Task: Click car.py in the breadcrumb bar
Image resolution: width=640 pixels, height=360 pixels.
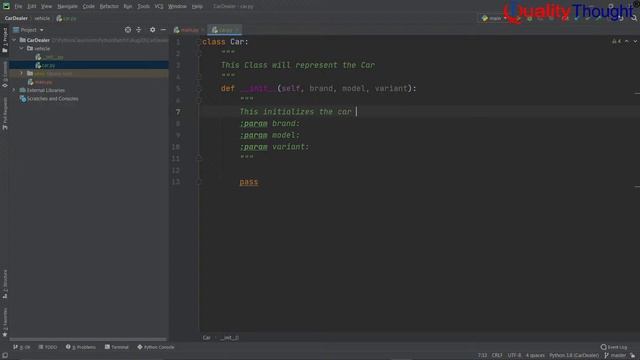Action: 67,18
